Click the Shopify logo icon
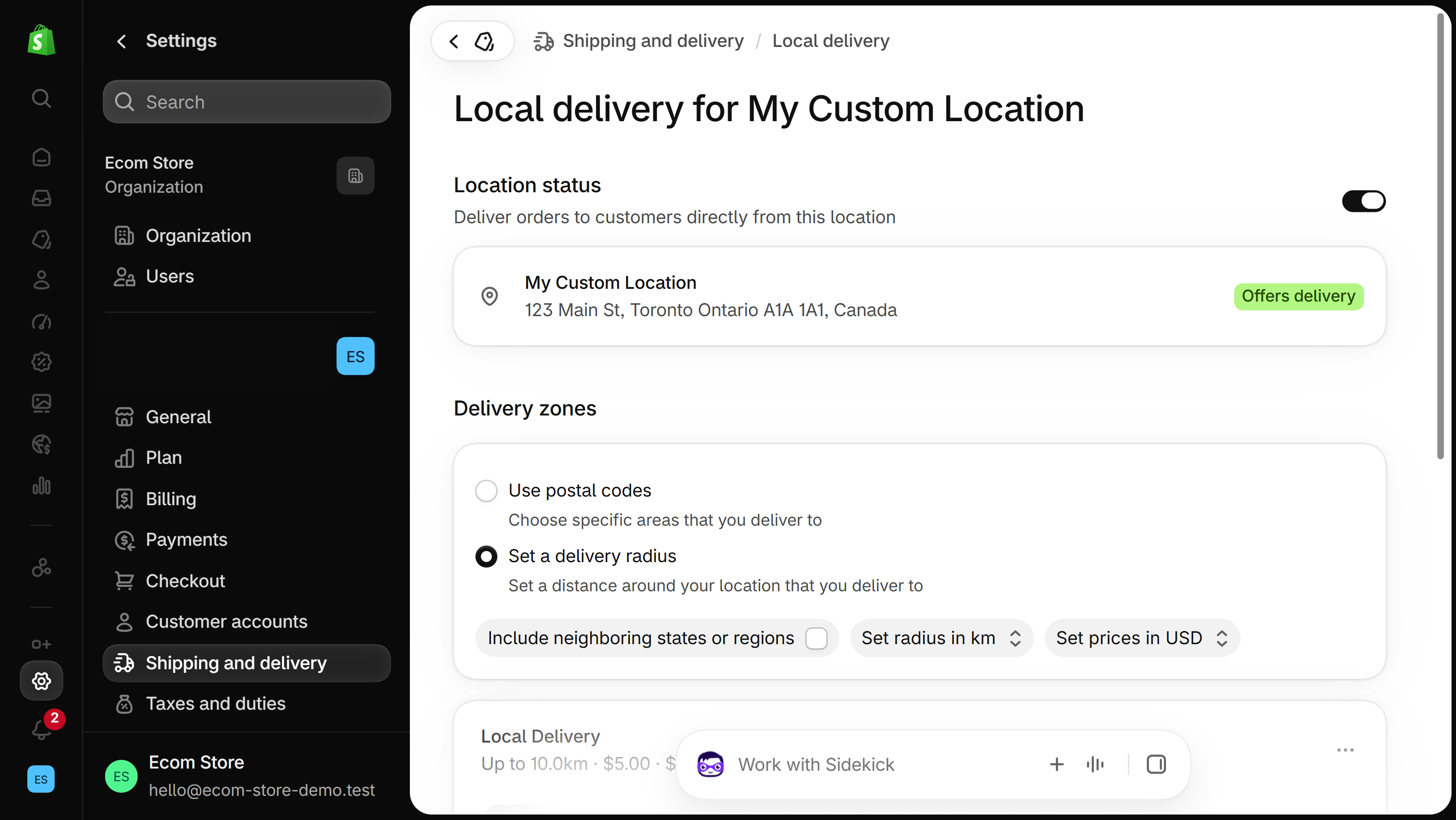This screenshot has height=820, width=1456. 41,40
